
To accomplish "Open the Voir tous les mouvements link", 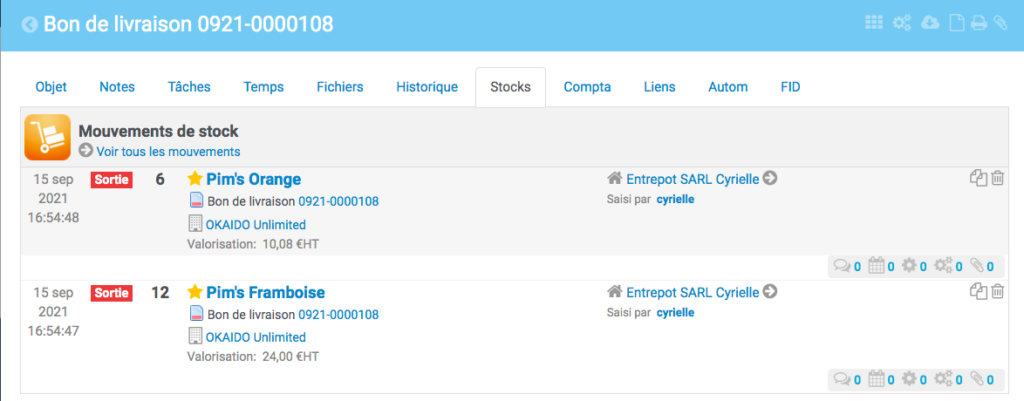I will 168,152.
